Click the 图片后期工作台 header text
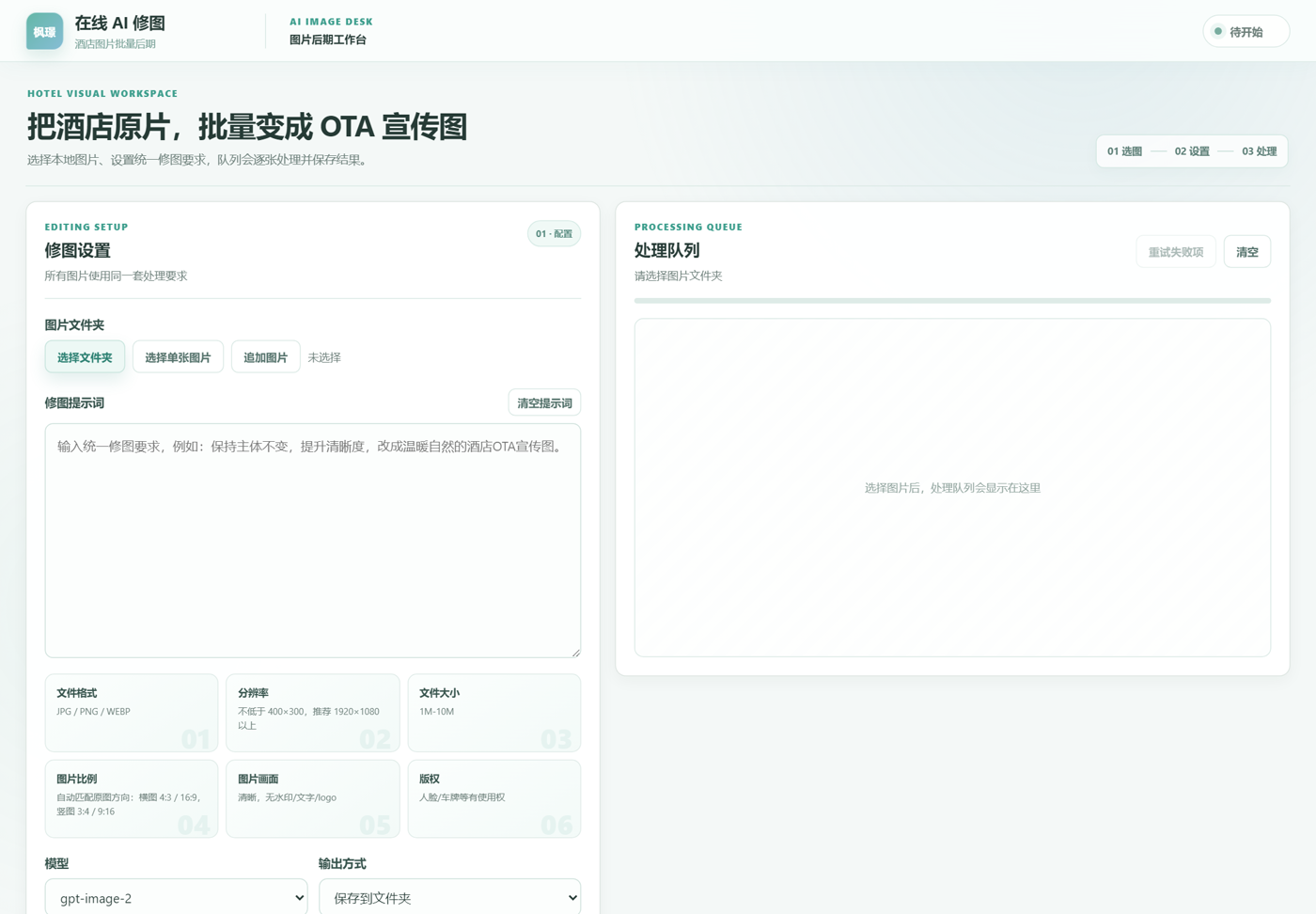The image size is (1316, 914). coord(328,39)
